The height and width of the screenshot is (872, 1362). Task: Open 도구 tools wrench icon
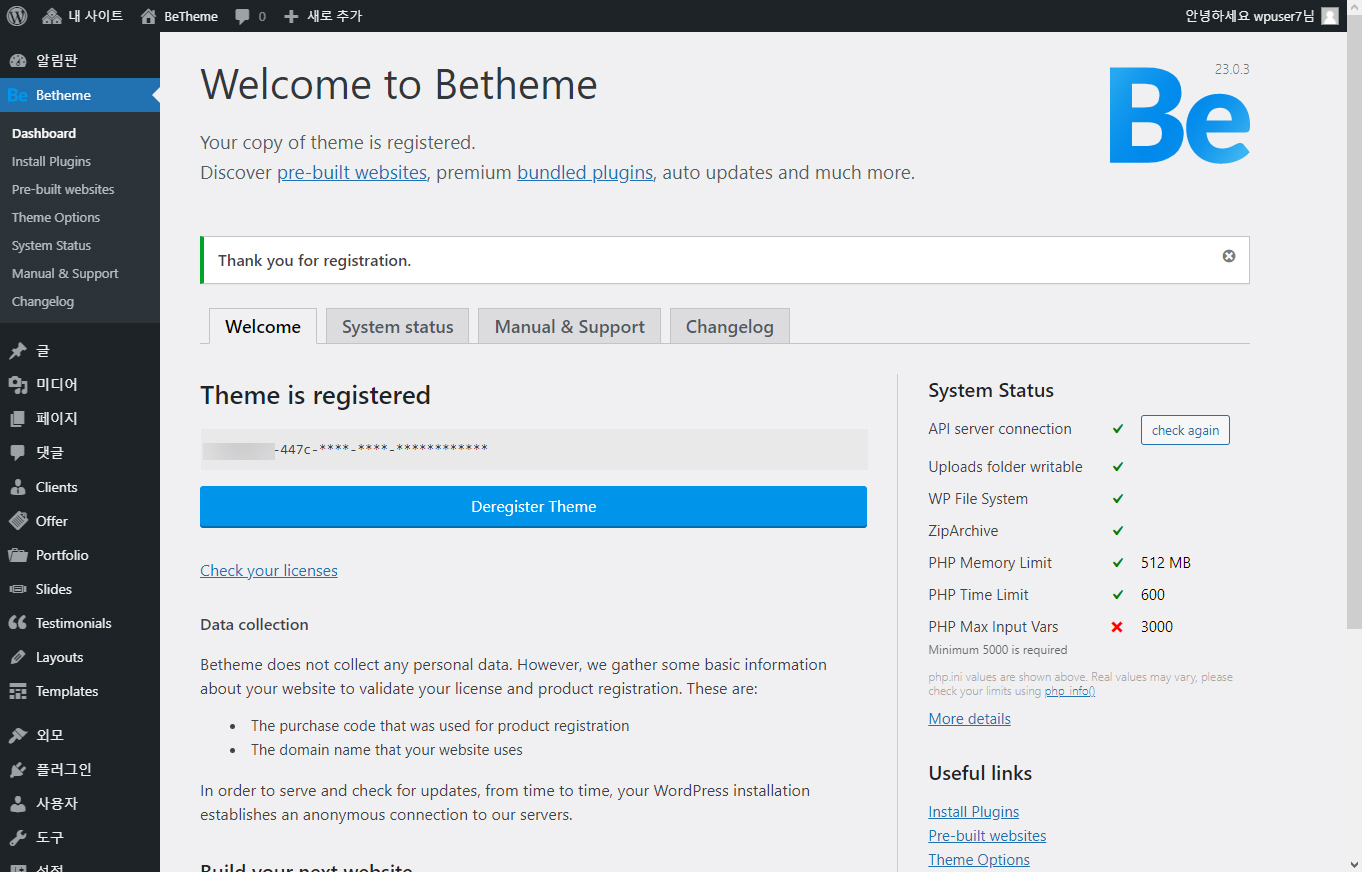(17, 837)
